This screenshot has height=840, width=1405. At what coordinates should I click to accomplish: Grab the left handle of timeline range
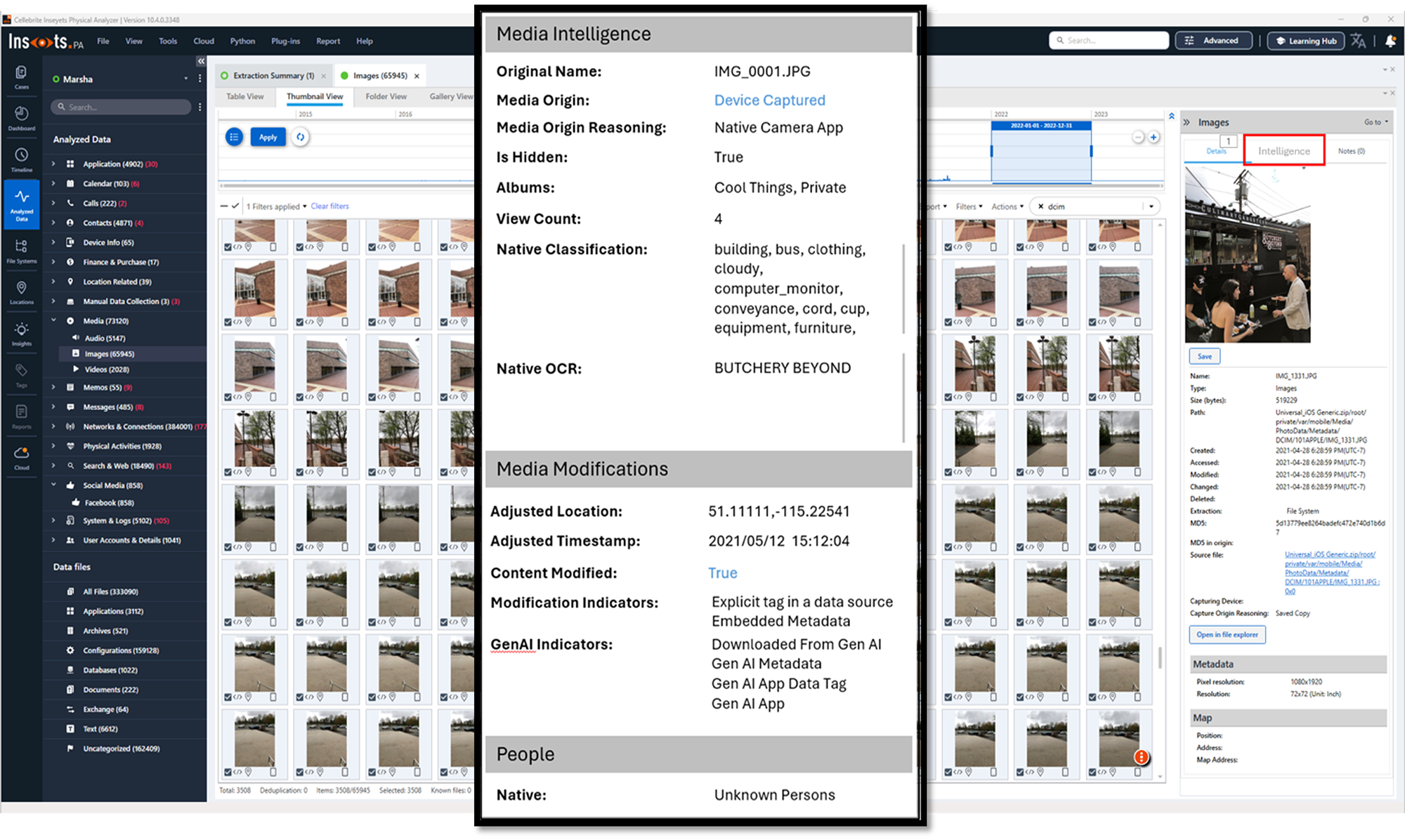pos(991,151)
